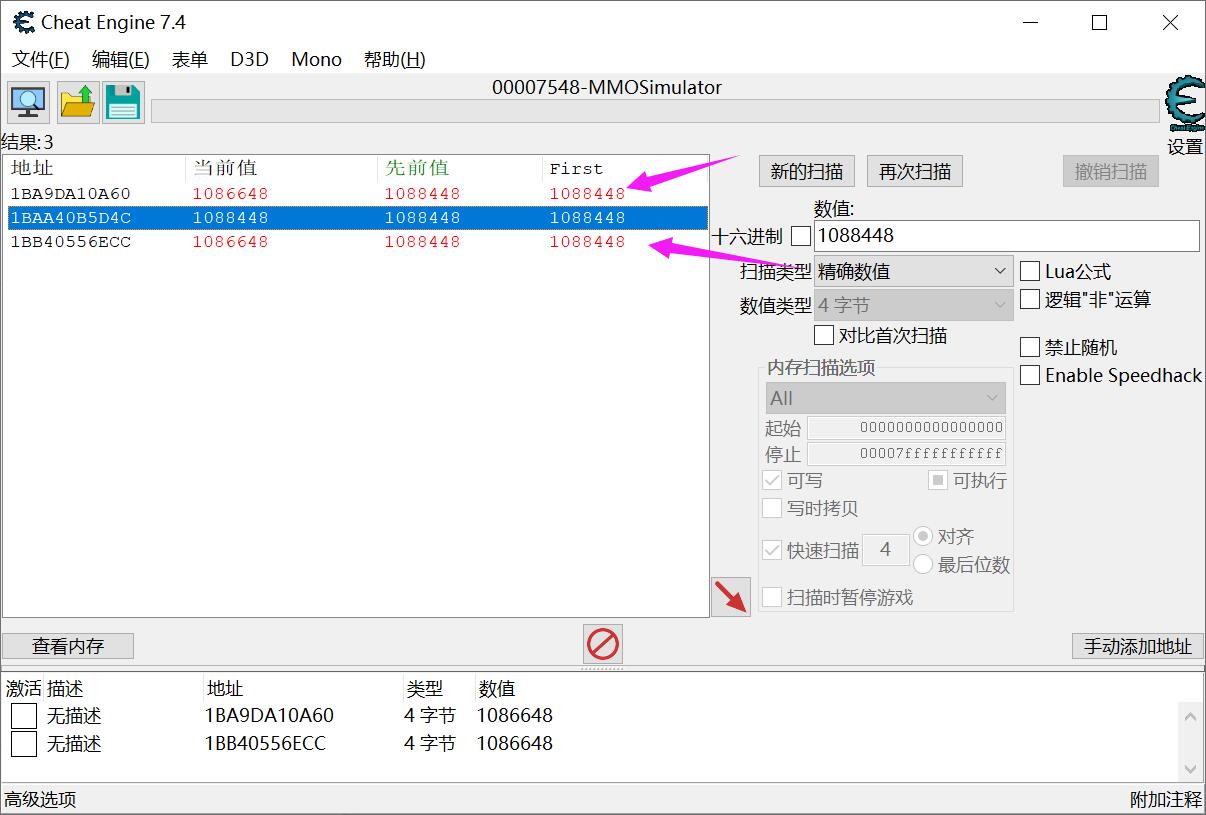
Task: Open the Mono menu
Action: point(316,59)
